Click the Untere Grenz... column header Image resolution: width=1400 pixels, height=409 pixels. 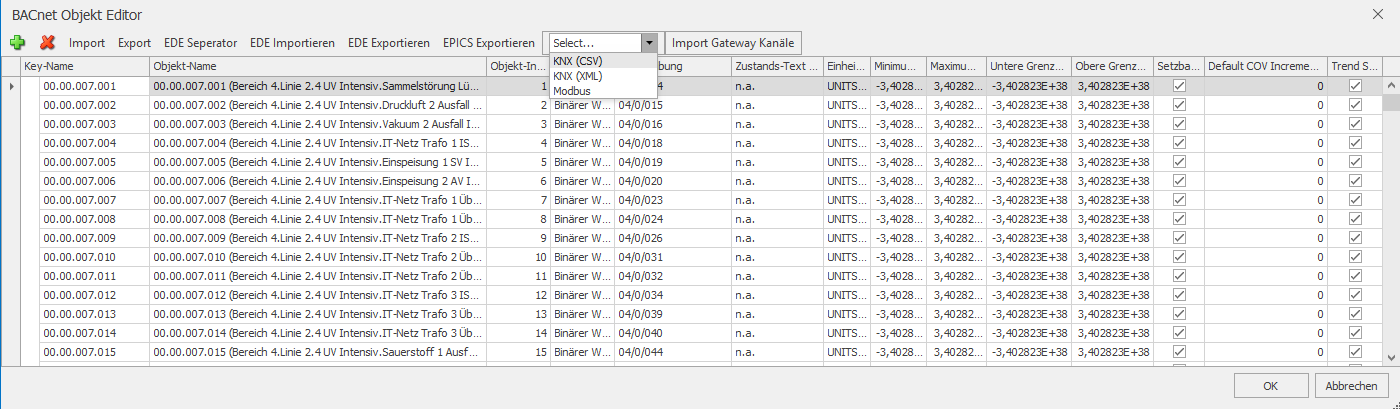1029,67
